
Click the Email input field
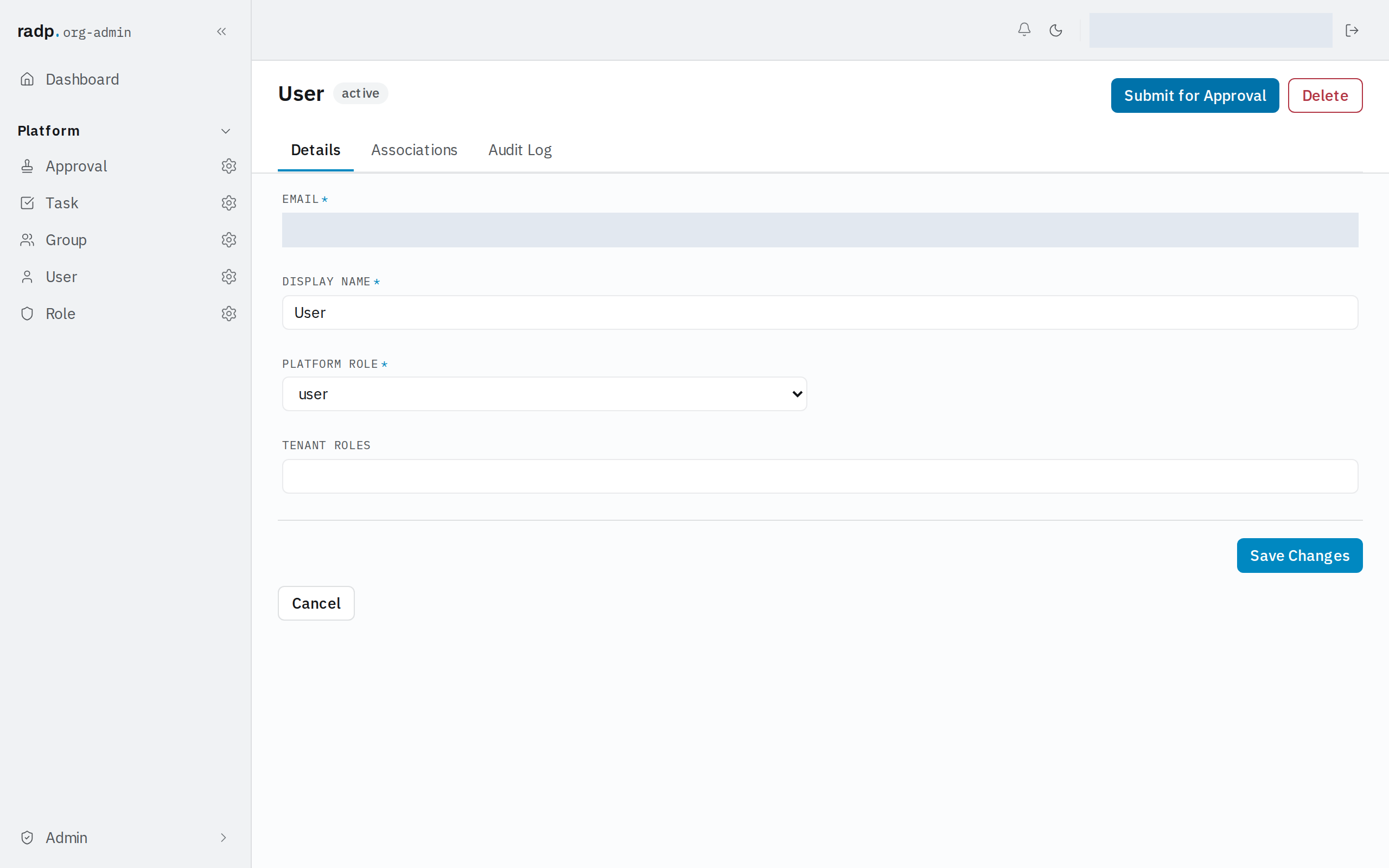[820, 230]
